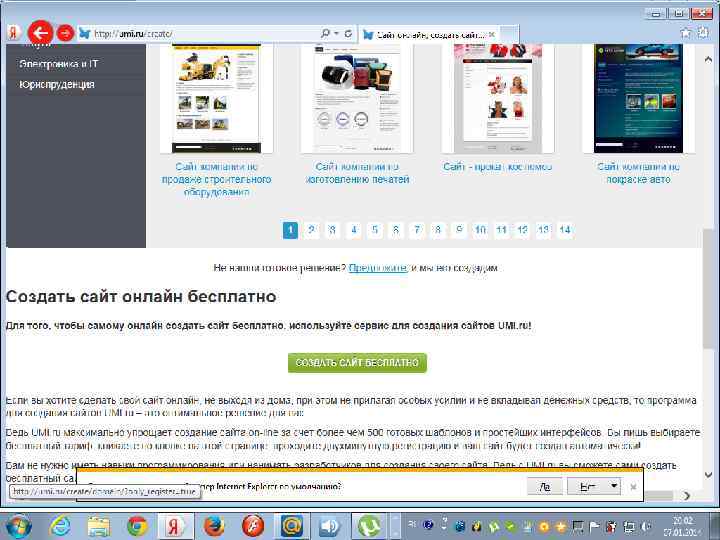Screen dimensions: 720x540
Task: Open uTorrent from the taskbar
Action: (x=368, y=526)
